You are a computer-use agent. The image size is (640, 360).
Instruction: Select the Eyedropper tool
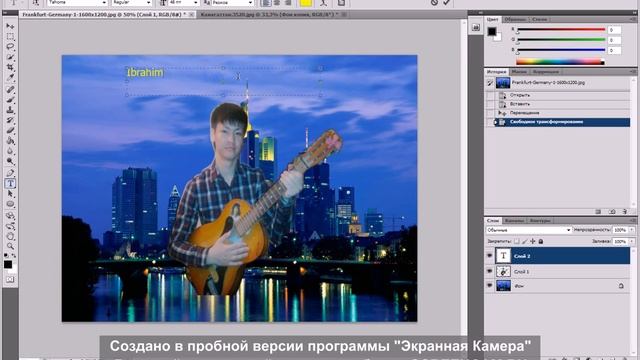coord(10,78)
